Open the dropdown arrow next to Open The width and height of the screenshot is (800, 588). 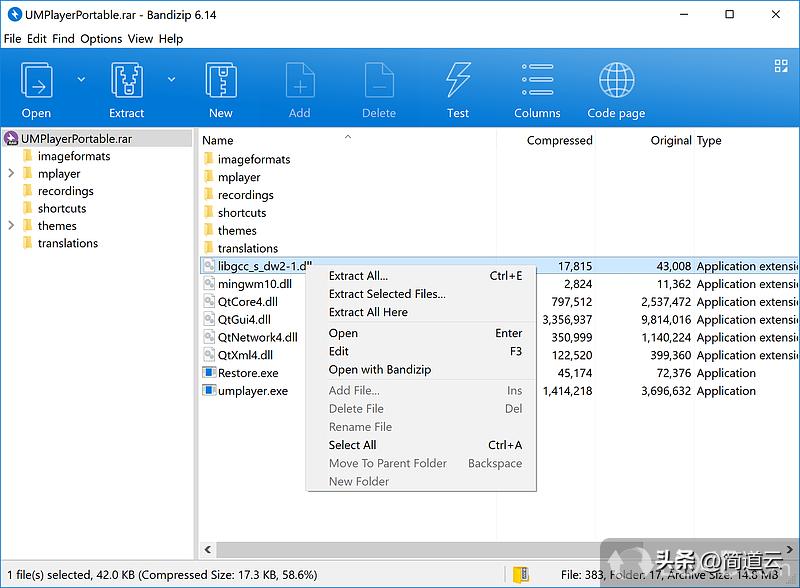click(82, 80)
